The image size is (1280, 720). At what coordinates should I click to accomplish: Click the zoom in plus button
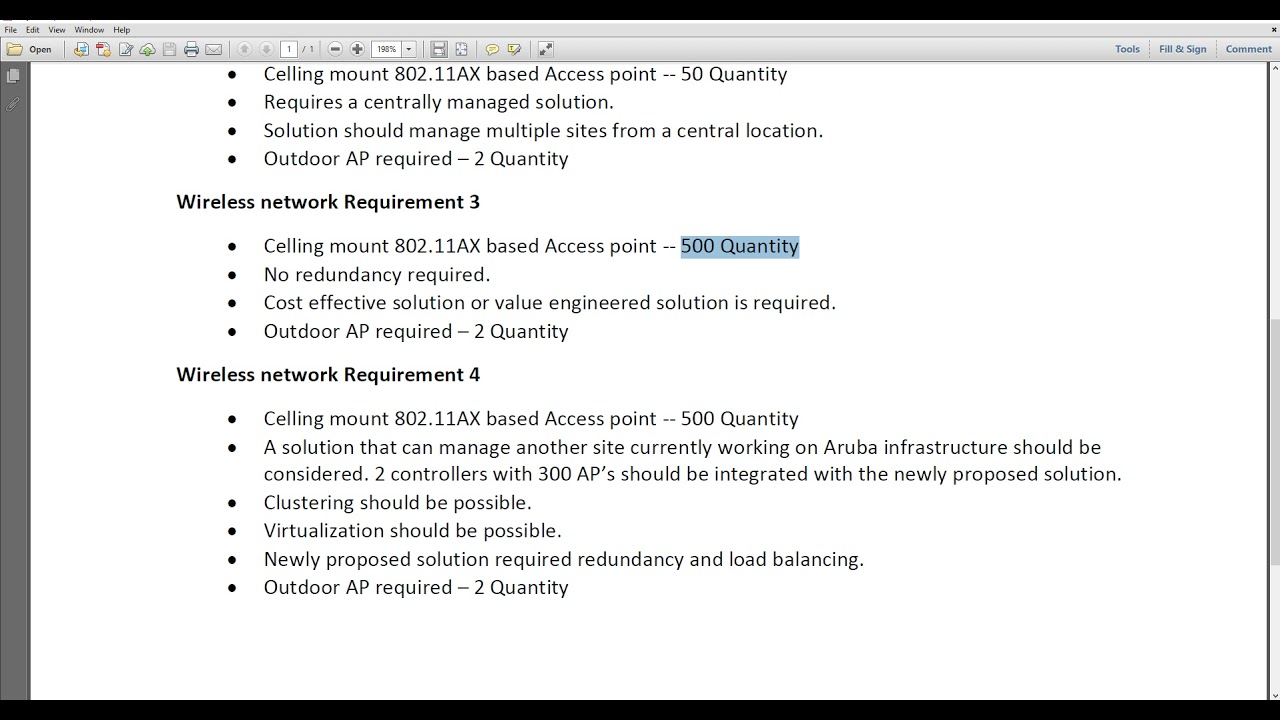click(357, 49)
